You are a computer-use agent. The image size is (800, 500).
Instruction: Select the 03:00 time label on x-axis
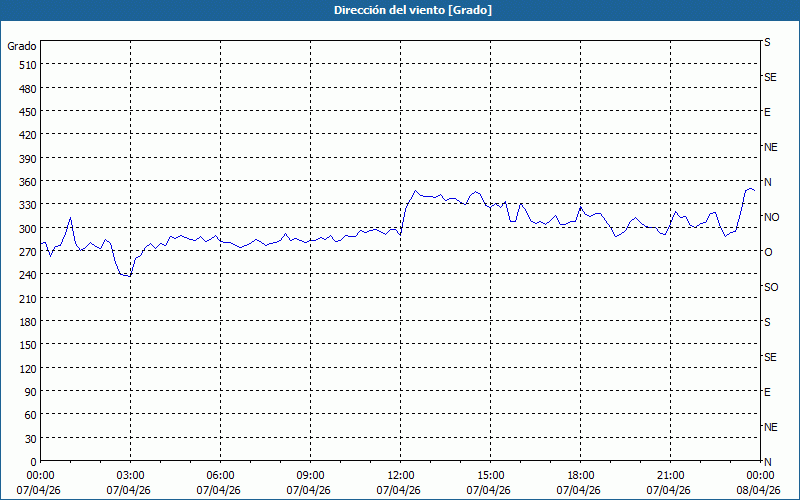131,476
